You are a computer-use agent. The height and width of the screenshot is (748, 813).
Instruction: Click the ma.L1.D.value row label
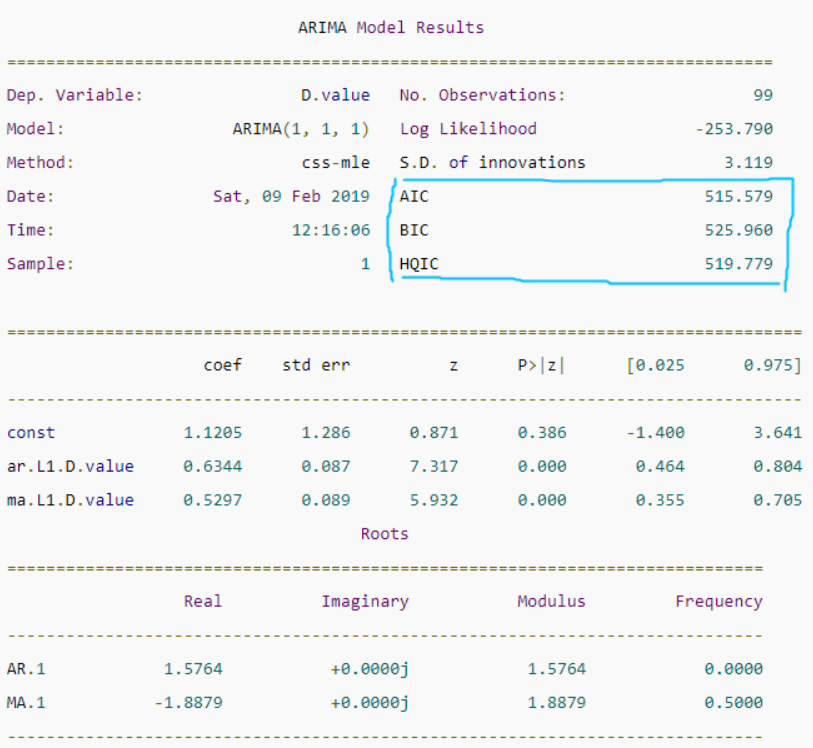click(x=70, y=500)
